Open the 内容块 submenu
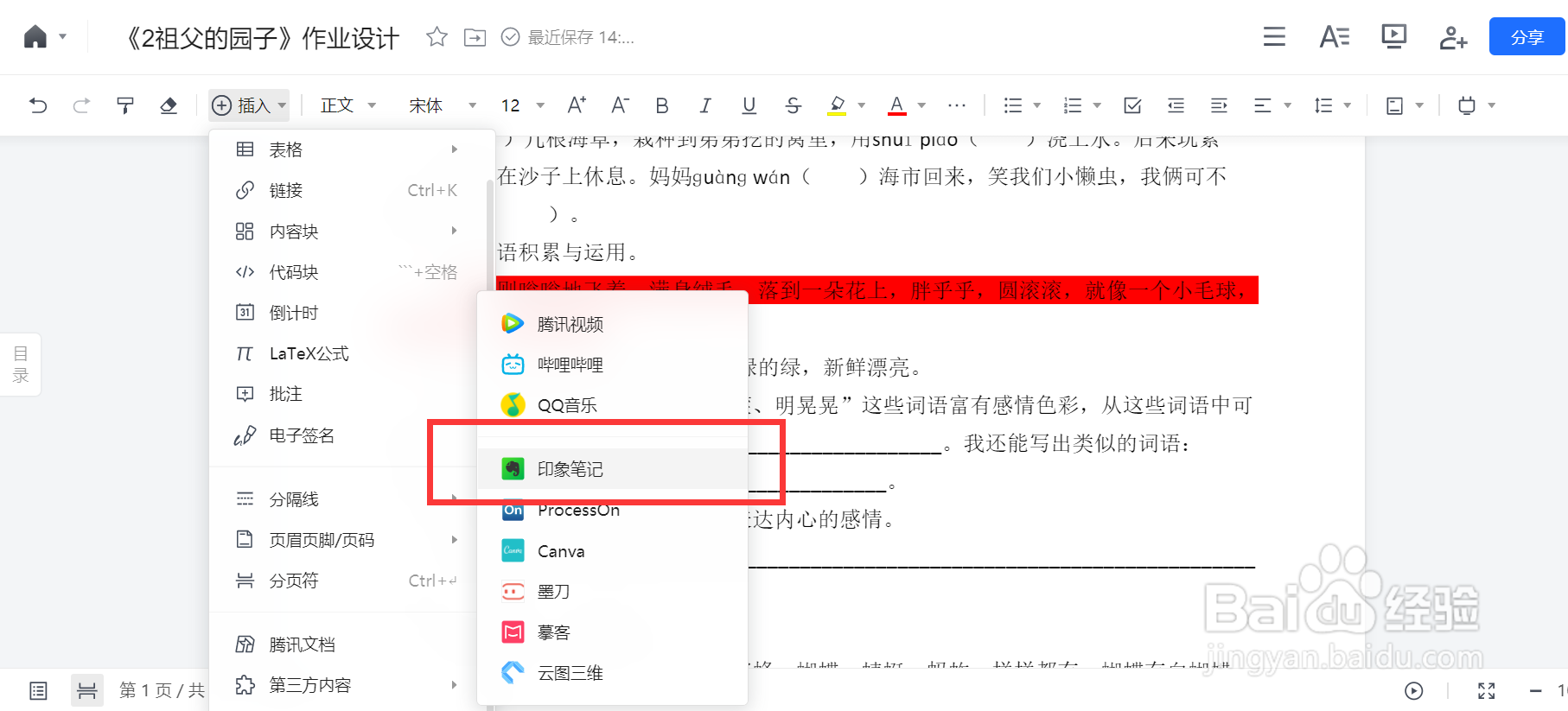The height and width of the screenshot is (711, 1568). click(x=348, y=231)
